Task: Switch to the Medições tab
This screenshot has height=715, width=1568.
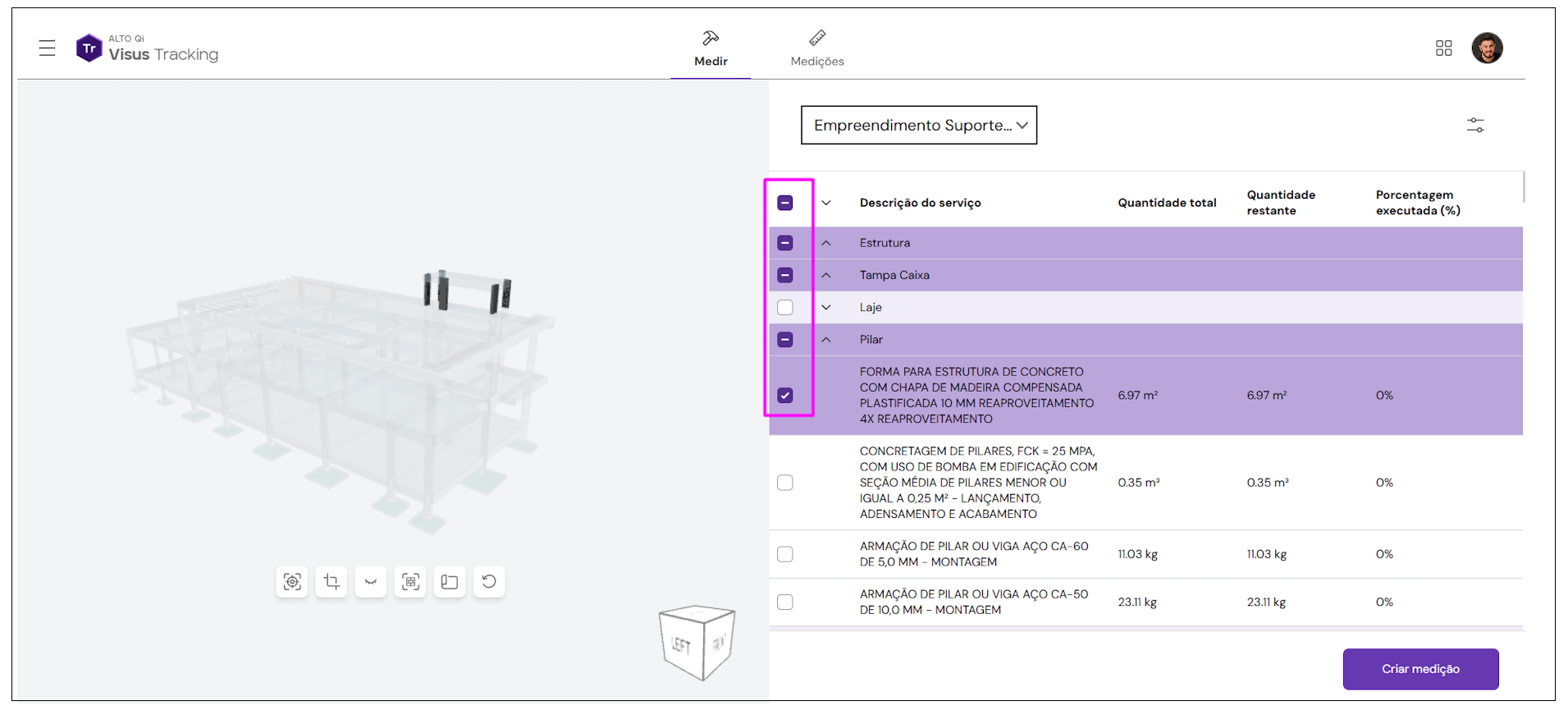Action: pos(816,48)
